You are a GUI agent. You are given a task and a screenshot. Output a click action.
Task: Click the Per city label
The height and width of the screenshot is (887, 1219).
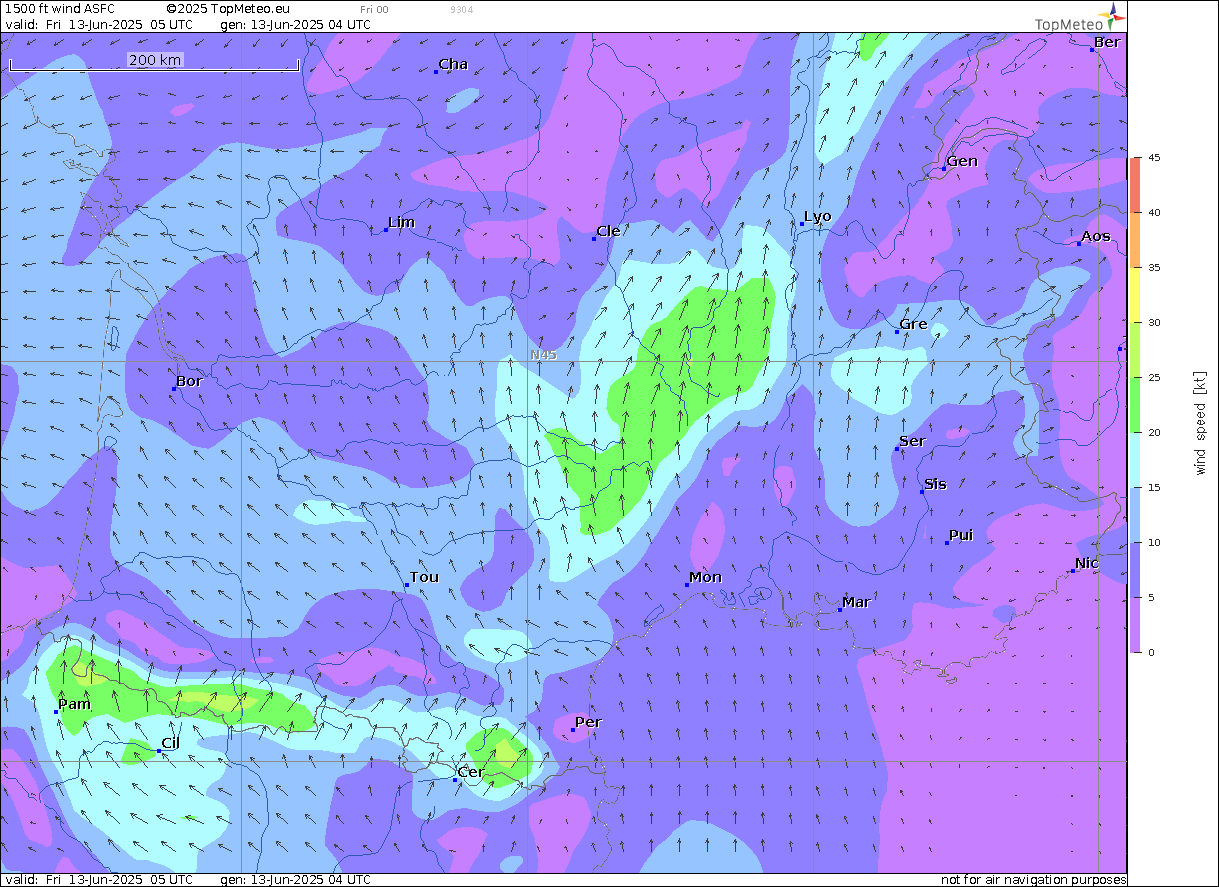coord(588,722)
